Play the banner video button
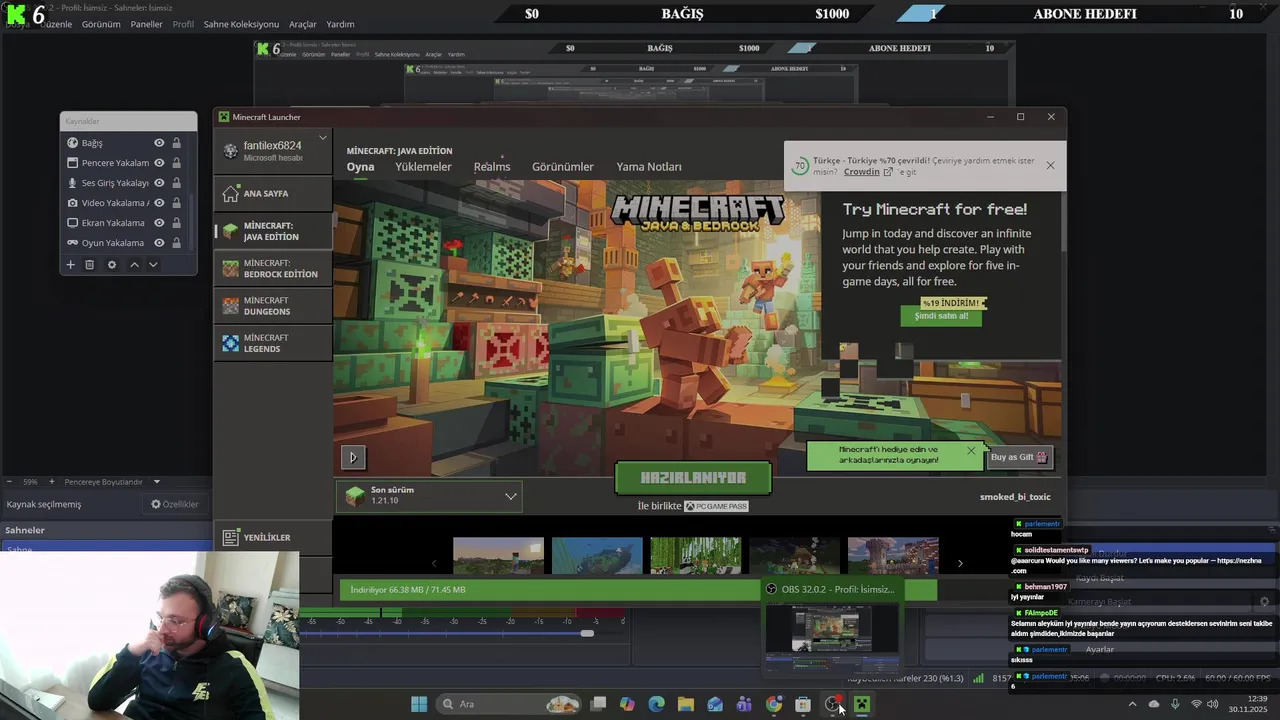The height and width of the screenshot is (720, 1280). pos(353,457)
